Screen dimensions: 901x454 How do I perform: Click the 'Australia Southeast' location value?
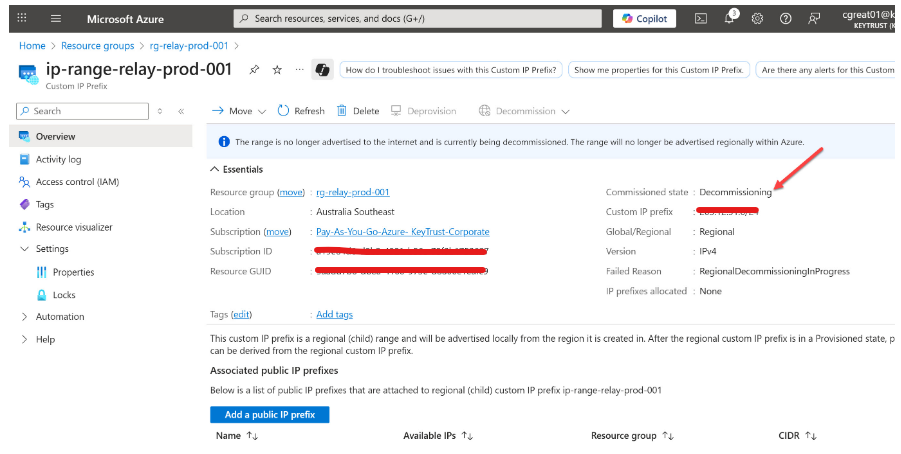point(355,211)
